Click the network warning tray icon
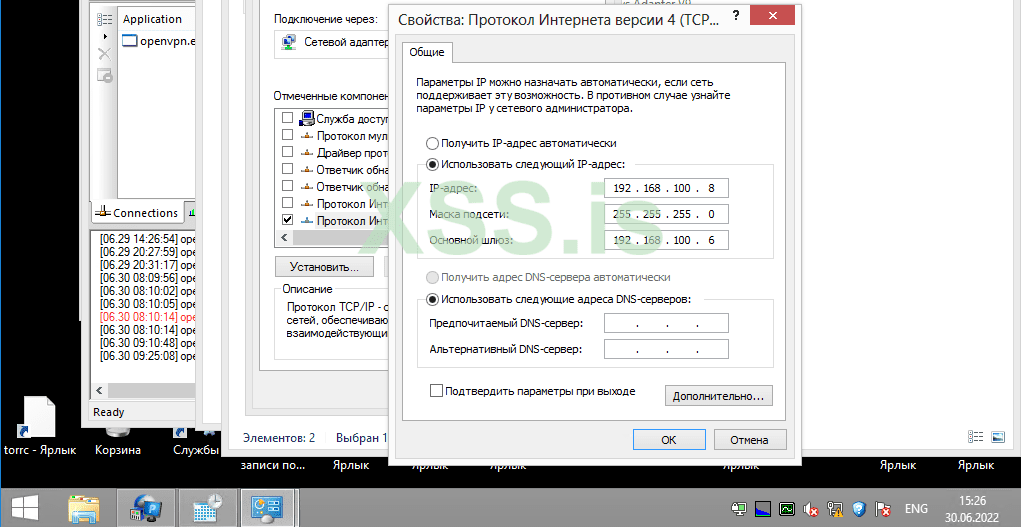This screenshot has width=1021, height=527. 835,509
